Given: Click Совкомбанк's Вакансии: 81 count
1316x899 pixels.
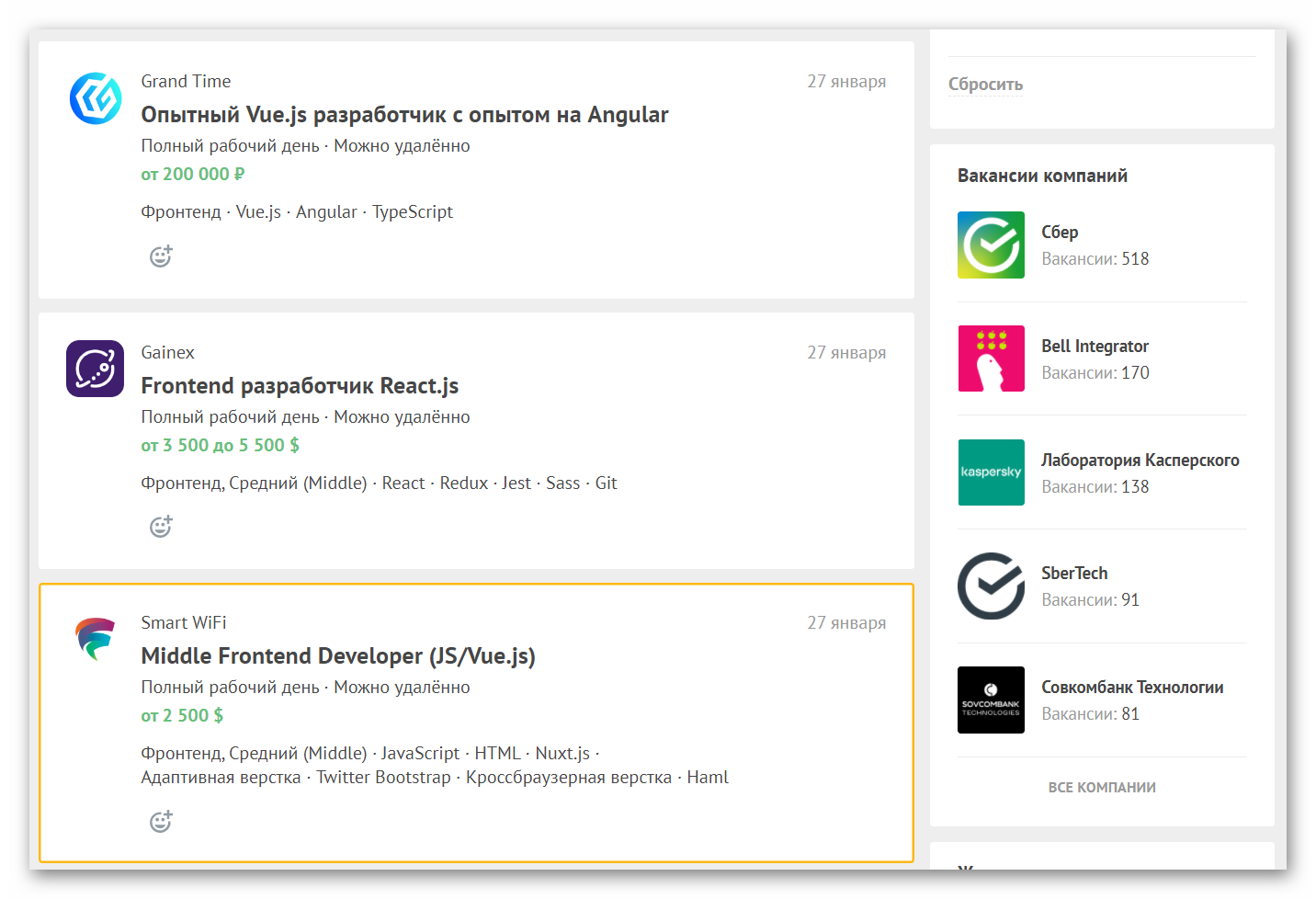Looking at the screenshot, I should point(1090,714).
